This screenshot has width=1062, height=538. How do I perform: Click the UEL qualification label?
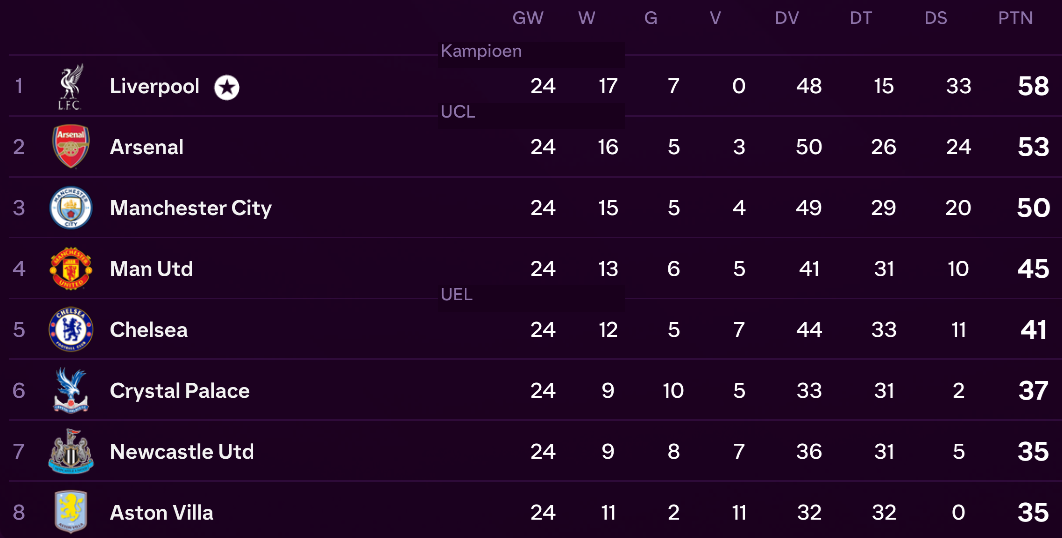[456, 294]
